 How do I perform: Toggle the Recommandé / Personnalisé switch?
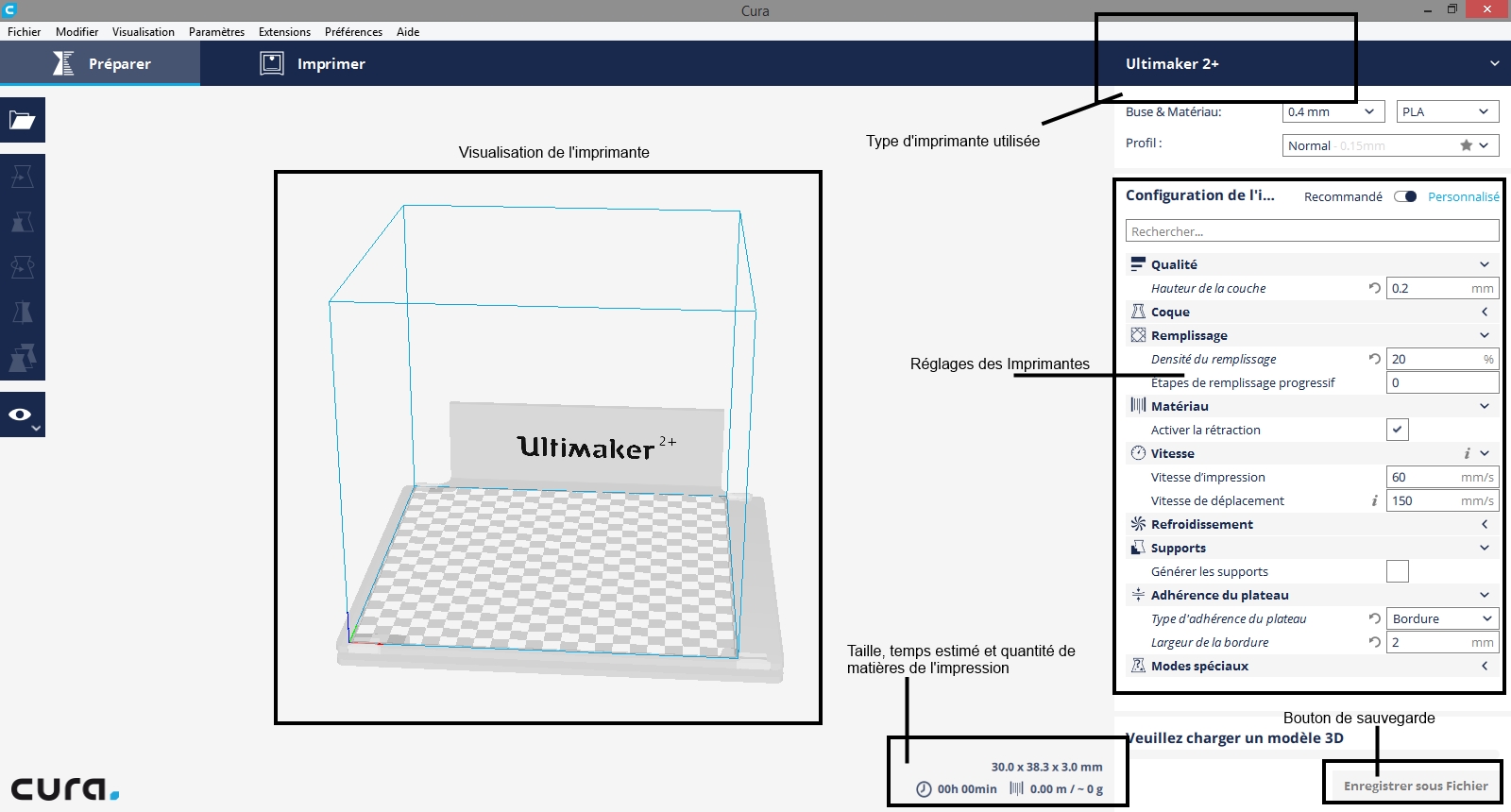[x=1405, y=196]
